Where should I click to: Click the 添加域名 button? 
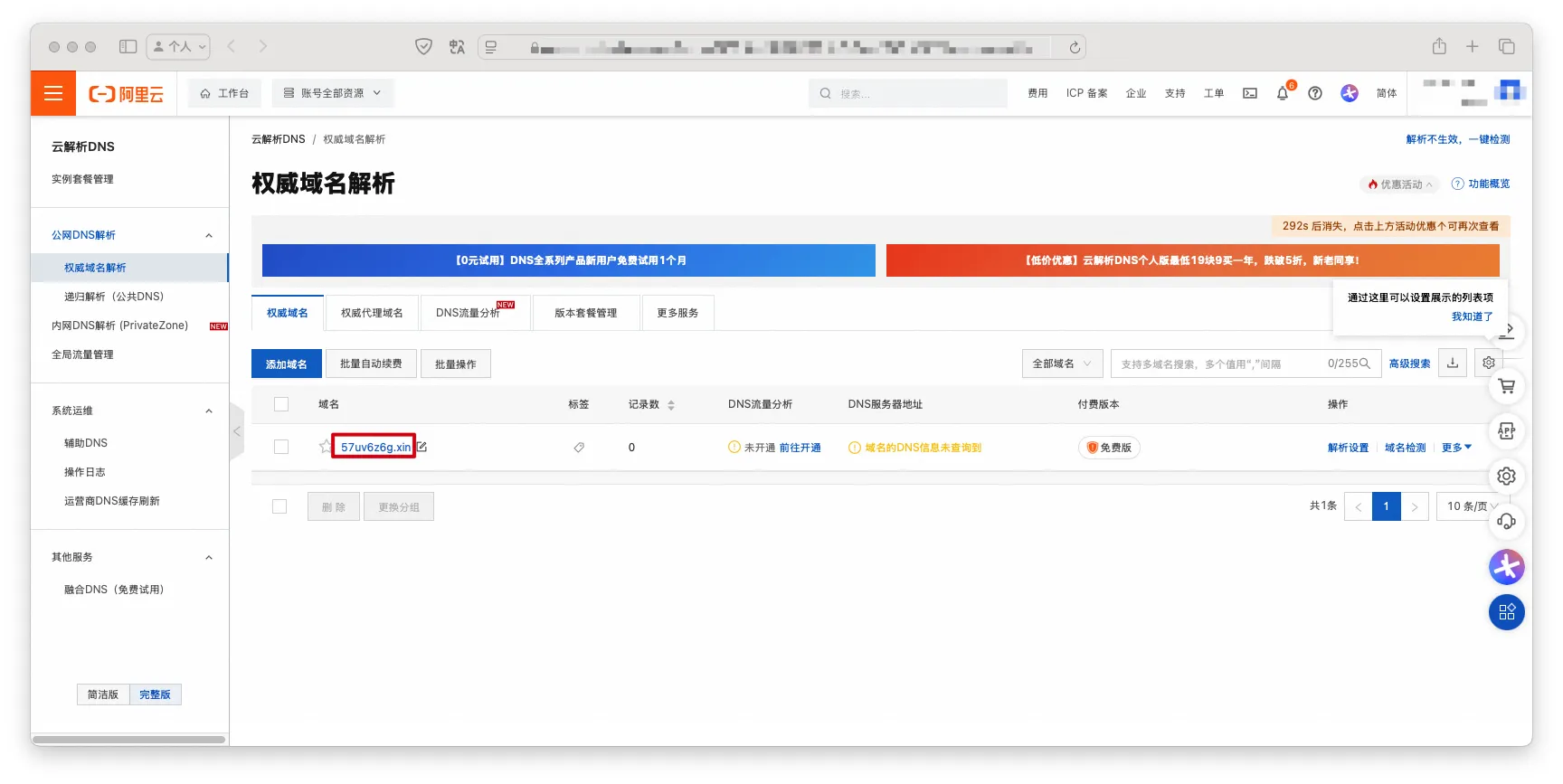286,364
